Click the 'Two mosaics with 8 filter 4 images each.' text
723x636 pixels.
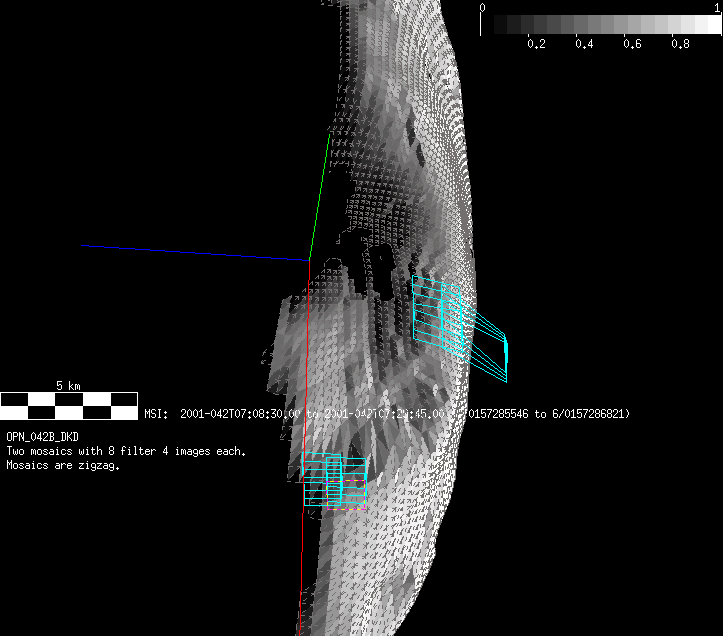tap(126, 451)
